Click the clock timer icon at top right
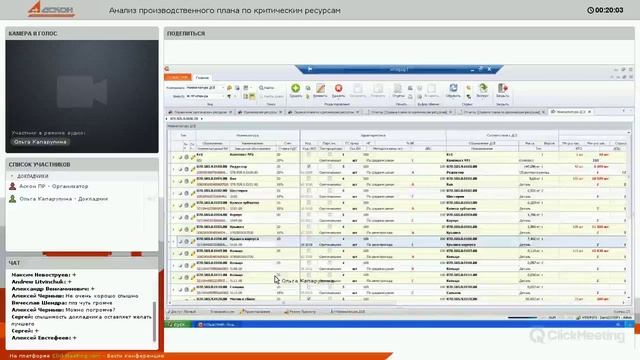The width and height of the screenshot is (640, 360). (x=590, y=10)
